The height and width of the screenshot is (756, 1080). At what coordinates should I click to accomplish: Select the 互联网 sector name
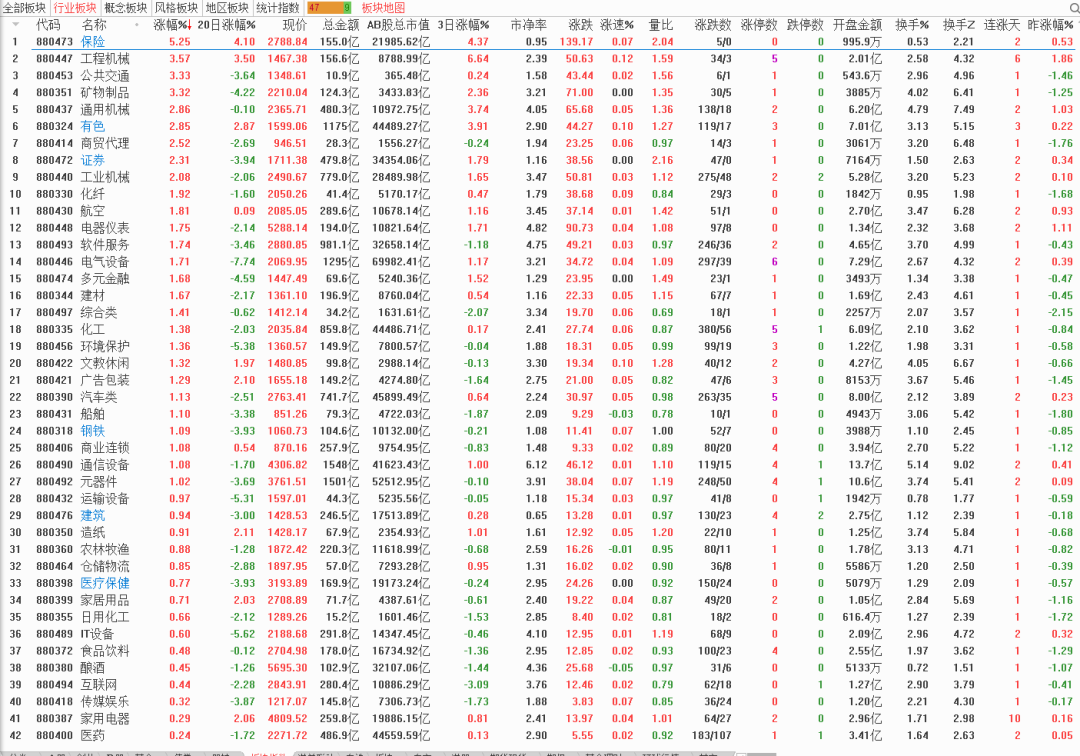pos(99,685)
